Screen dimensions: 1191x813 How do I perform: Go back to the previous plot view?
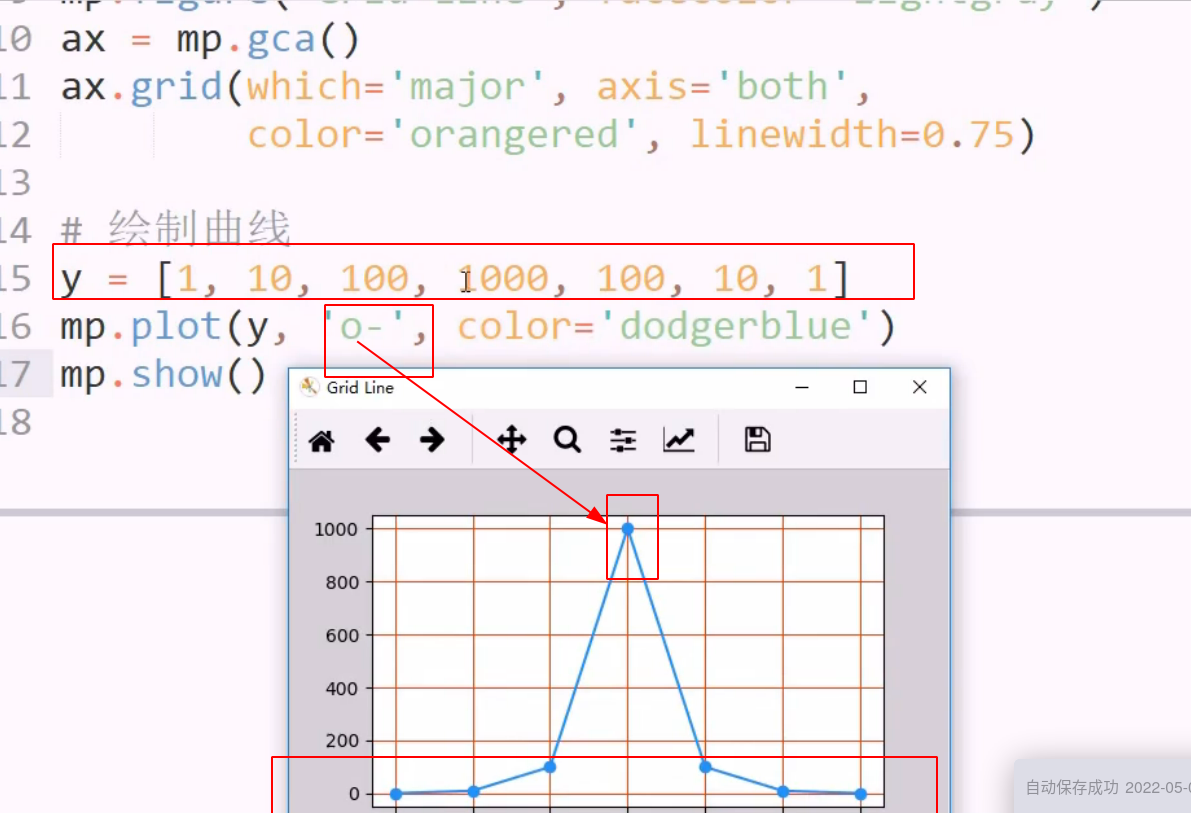[377, 440]
